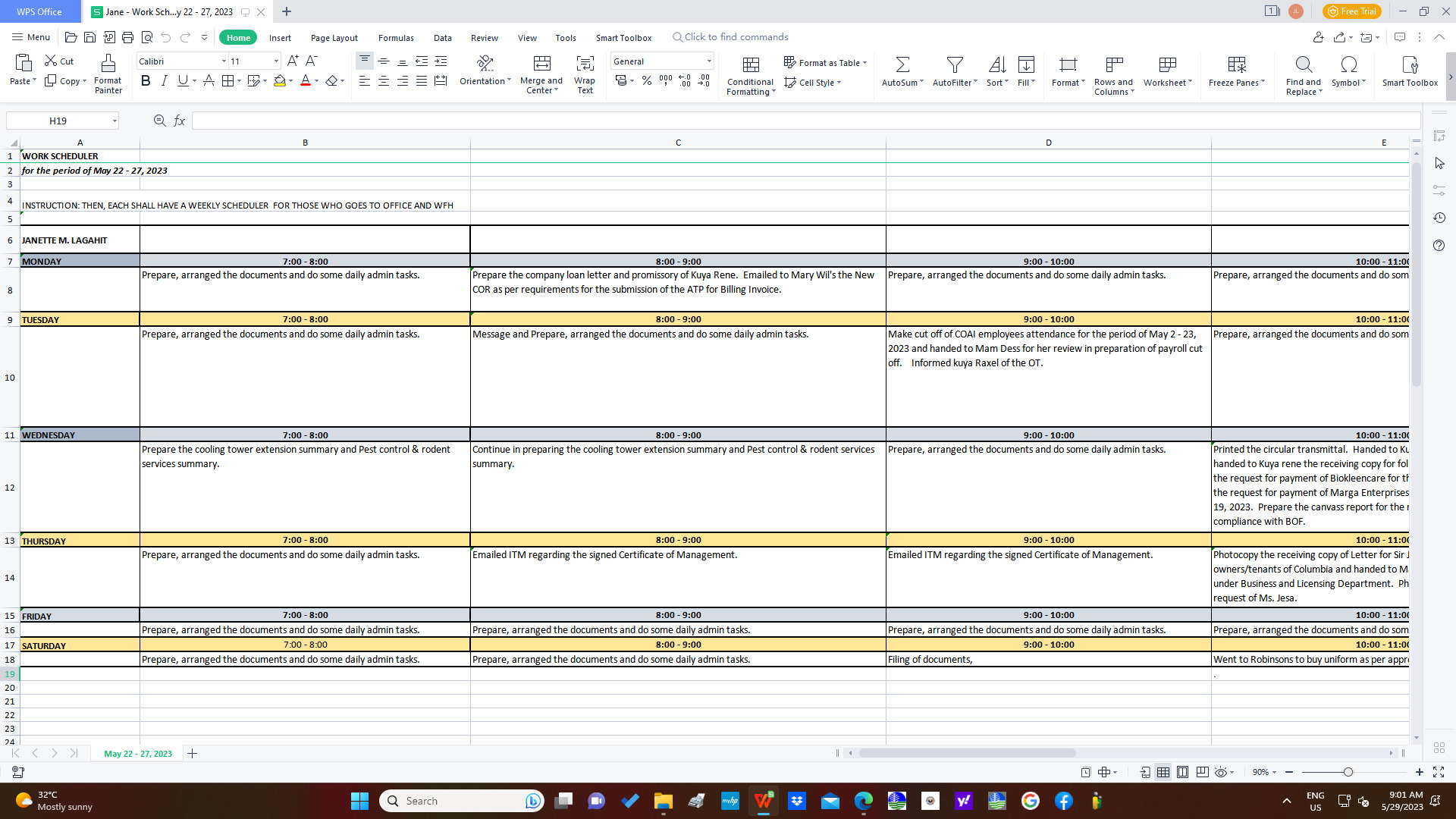
Task: Switch to the Page Layout tab
Action: tap(334, 38)
